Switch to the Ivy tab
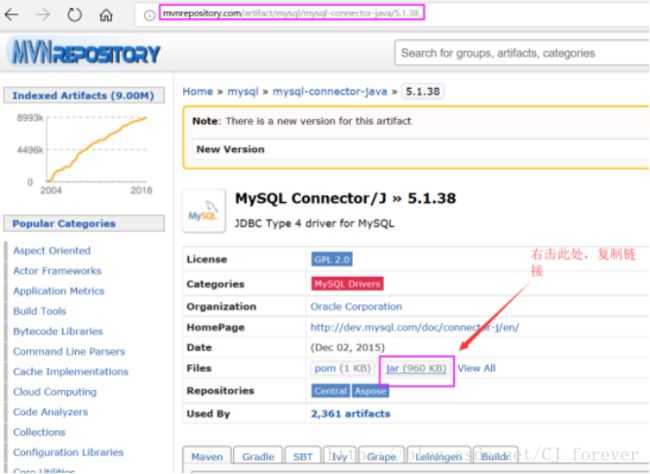 pos(340,457)
